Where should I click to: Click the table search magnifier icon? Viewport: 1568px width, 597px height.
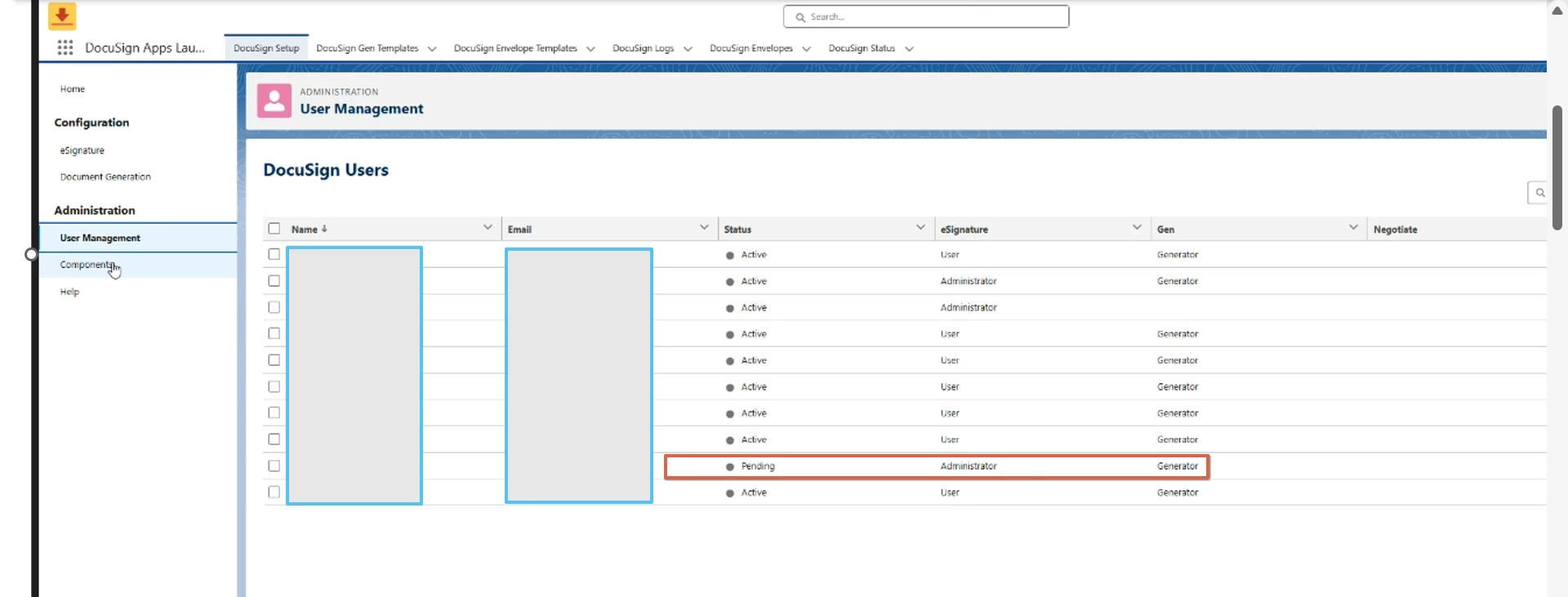(1539, 193)
